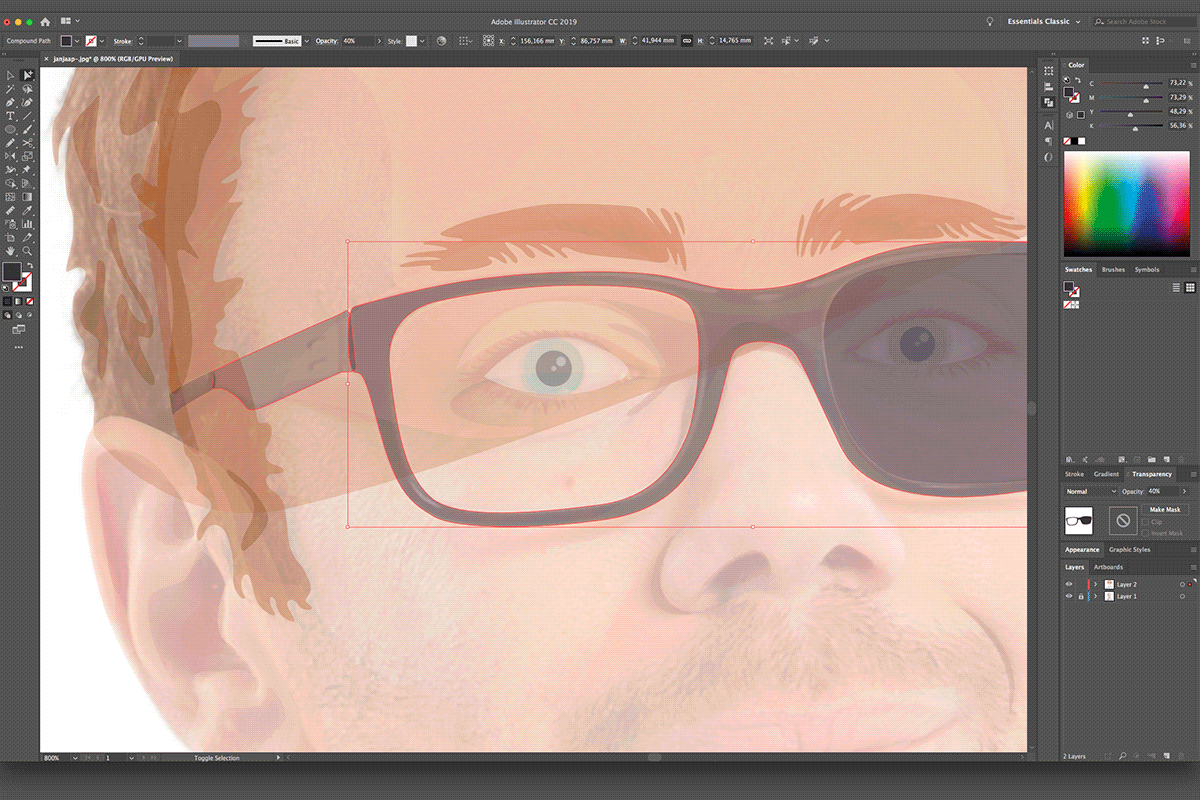Select the Lasso tool
The width and height of the screenshot is (1200, 800).
point(27,89)
